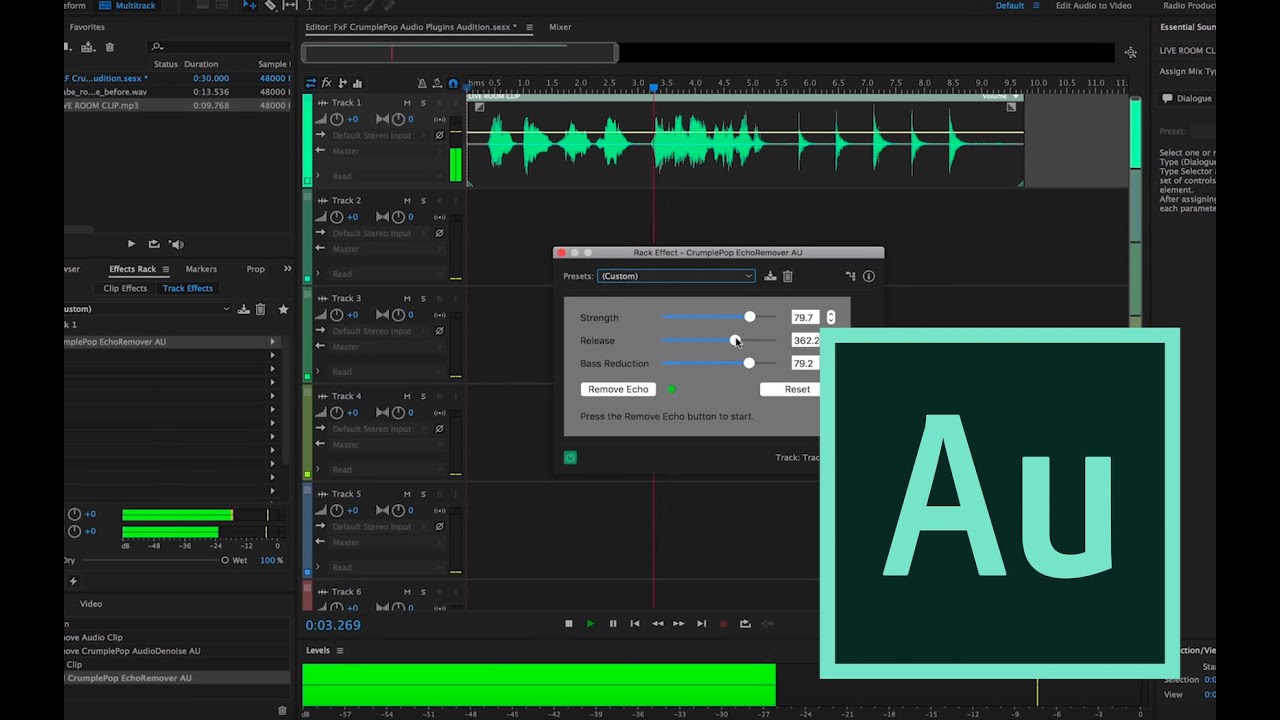Screen dimensions: 1280x720
Task: Stop playback in transport controls
Action: [x=569, y=624]
